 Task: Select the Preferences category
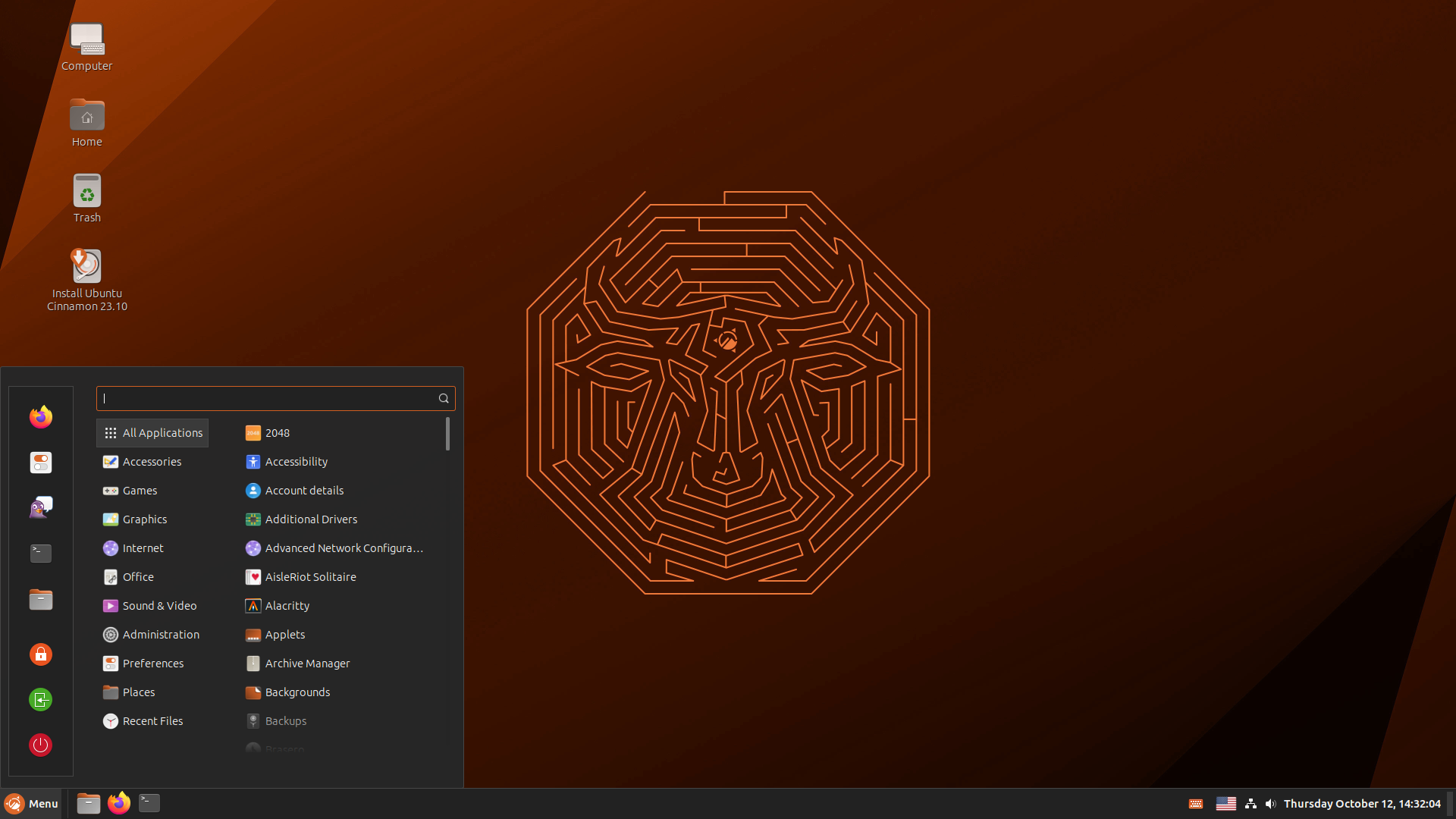[x=152, y=664]
